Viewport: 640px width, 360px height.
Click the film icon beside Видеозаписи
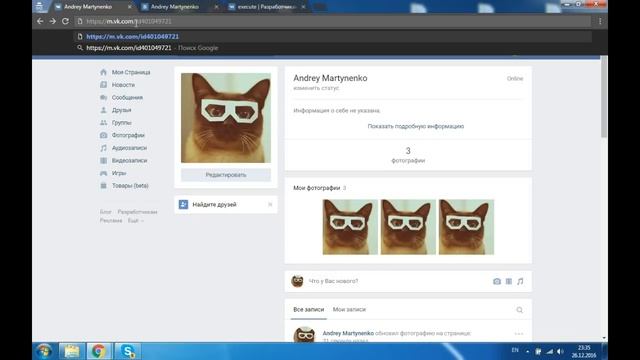coord(103,160)
